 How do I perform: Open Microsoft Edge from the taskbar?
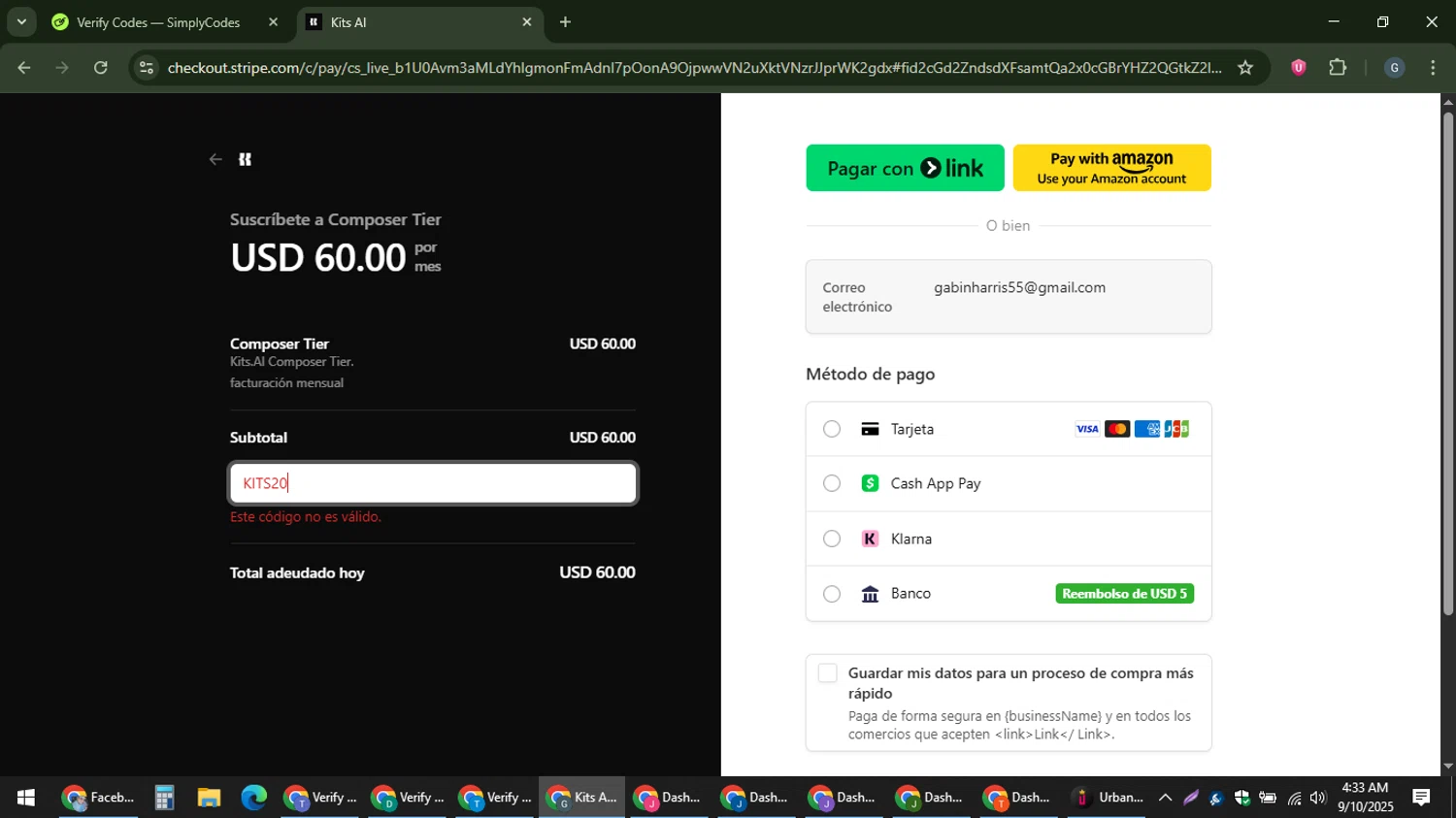[253, 798]
